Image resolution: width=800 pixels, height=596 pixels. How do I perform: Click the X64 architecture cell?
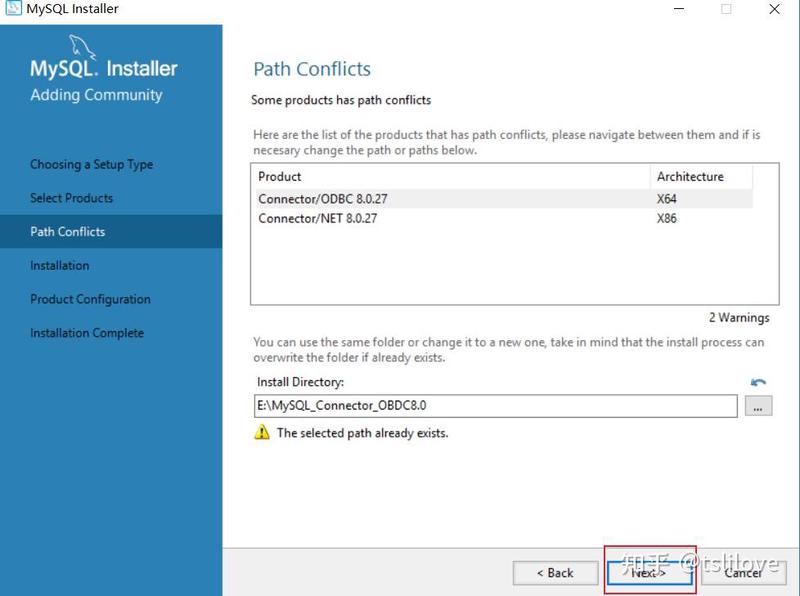(x=667, y=198)
